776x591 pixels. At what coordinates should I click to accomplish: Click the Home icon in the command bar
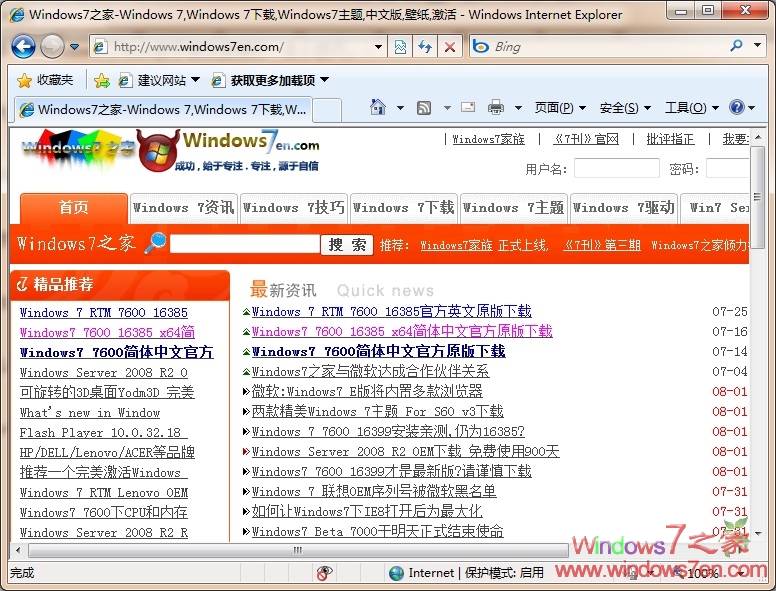click(x=378, y=107)
